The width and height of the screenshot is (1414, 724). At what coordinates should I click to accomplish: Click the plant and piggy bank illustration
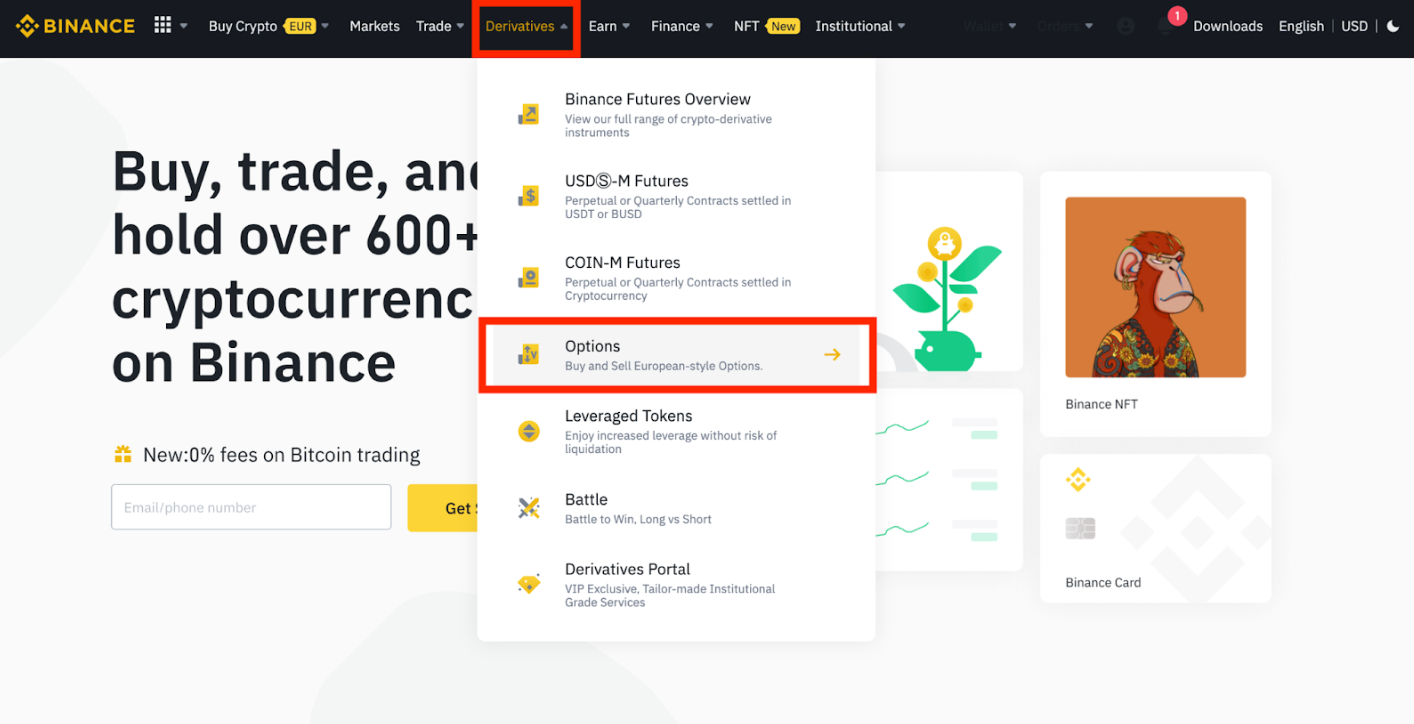945,300
